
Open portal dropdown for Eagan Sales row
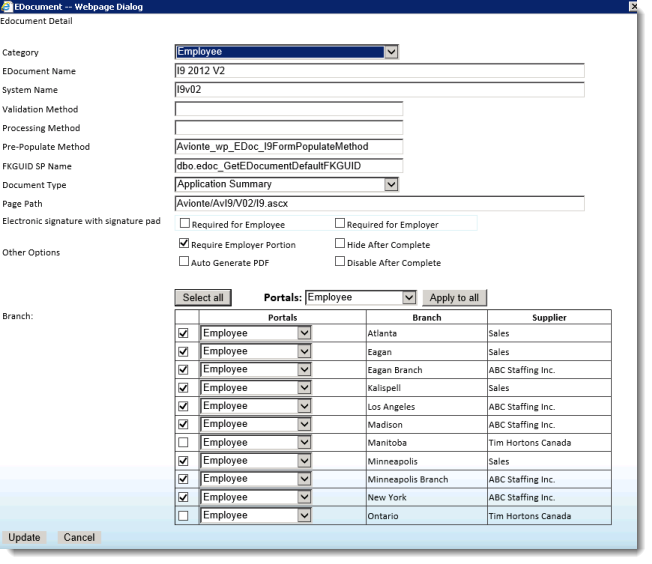point(256,351)
